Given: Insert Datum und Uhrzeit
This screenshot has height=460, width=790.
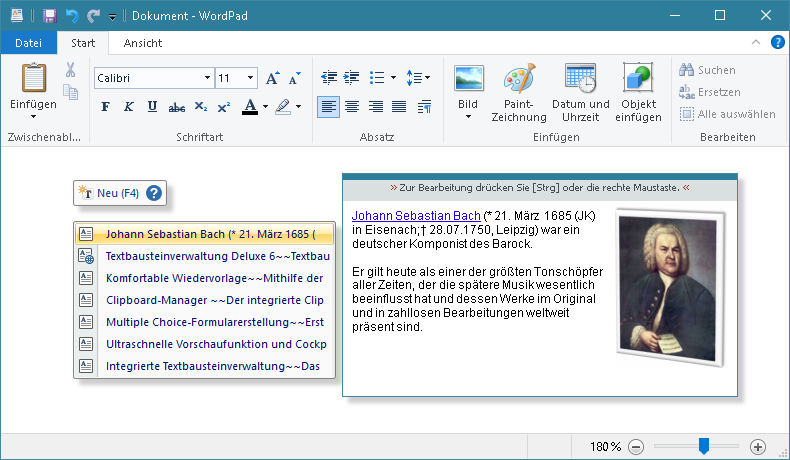Looking at the screenshot, I should (x=580, y=79).
